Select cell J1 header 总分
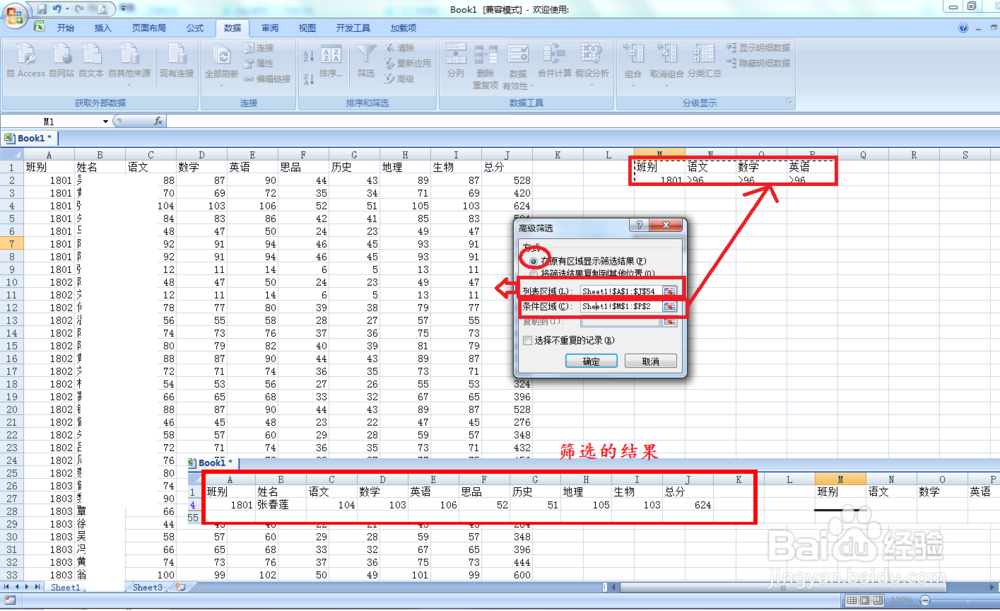This screenshot has width=1000, height=611. coord(507,167)
